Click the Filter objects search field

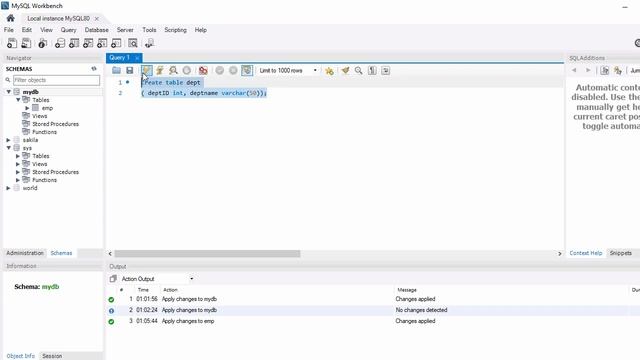pyautogui.click(x=56, y=80)
